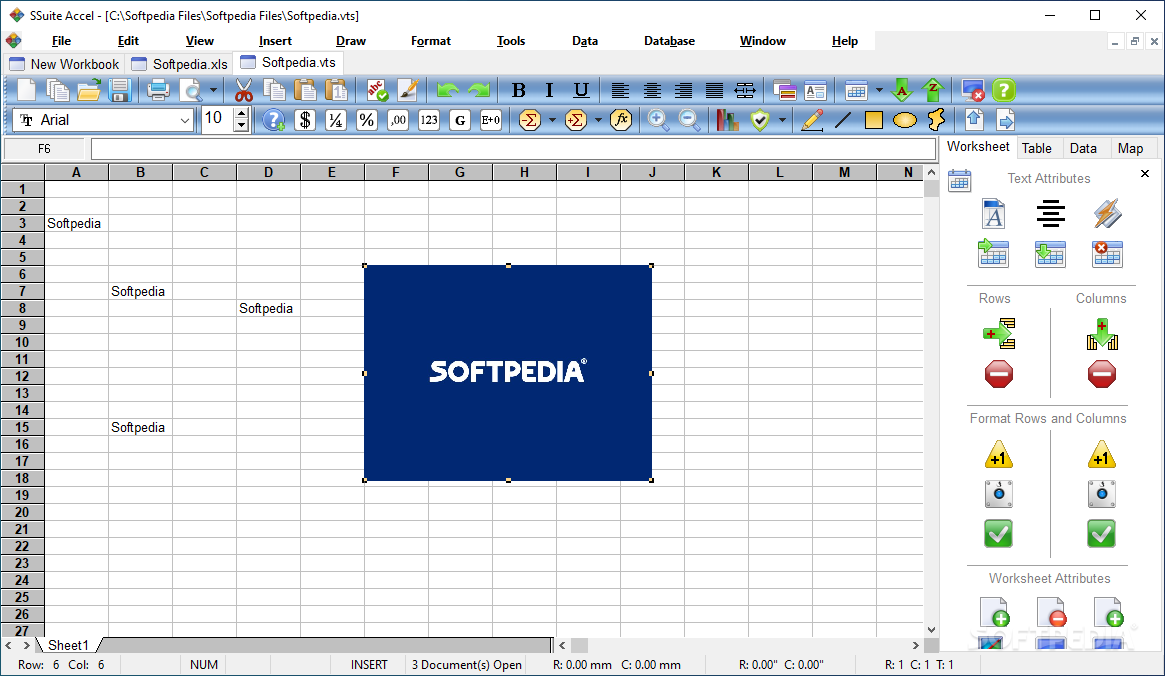Insert a chart via bar chart icon

pyautogui.click(x=727, y=120)
